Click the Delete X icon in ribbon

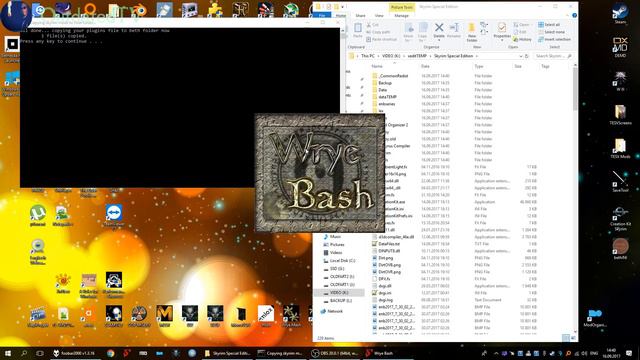pos(439,27)
